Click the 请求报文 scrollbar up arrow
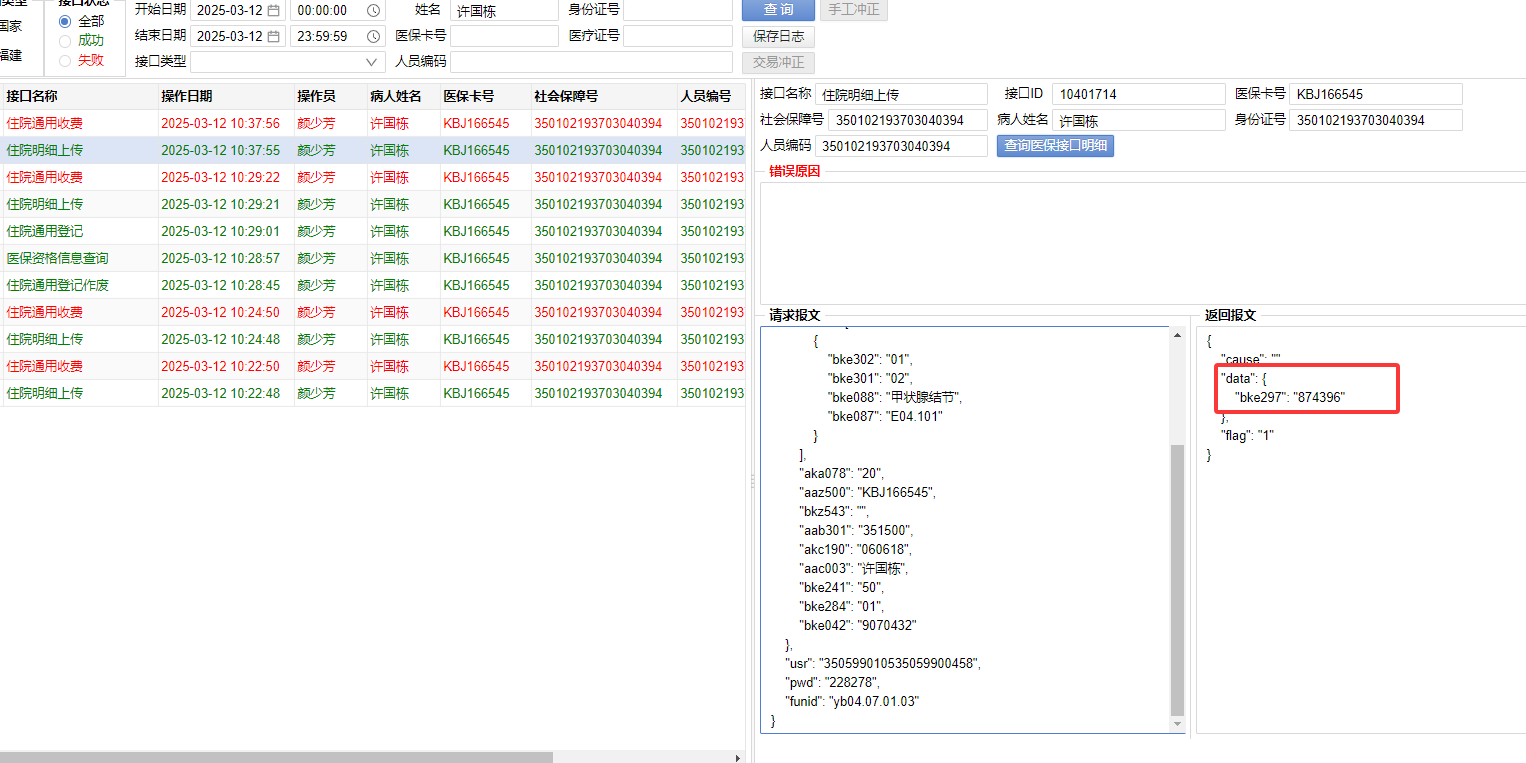1526x763 pixels. pyautogui.click(x=1177, y=335)
